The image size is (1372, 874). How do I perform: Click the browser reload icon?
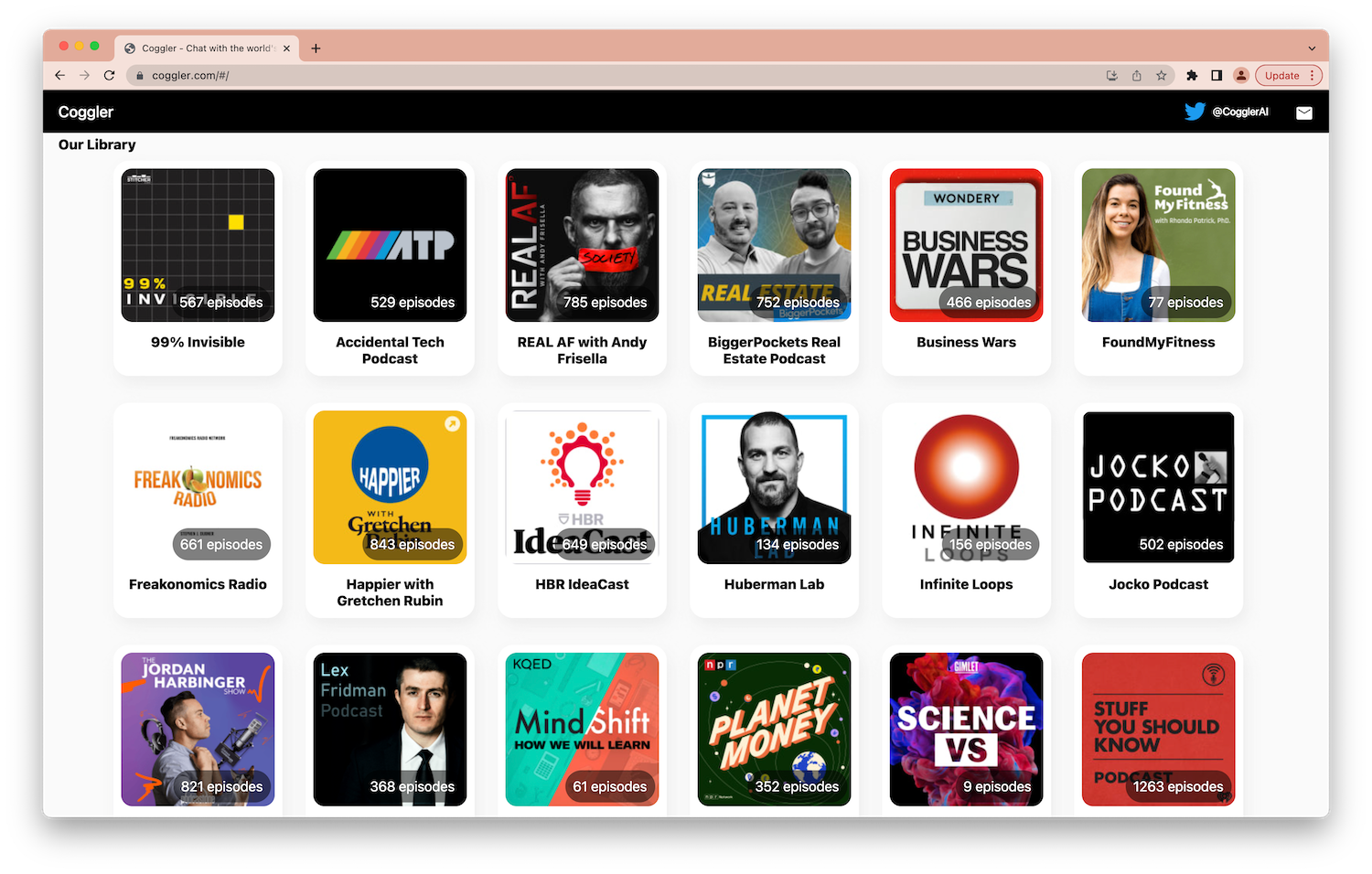(110, 76)
